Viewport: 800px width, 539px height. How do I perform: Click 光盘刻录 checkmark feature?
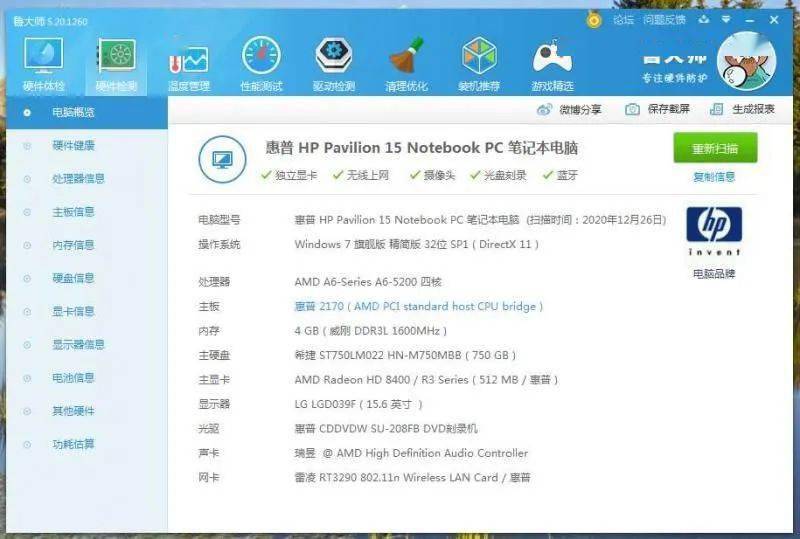[x=498, y=175]
